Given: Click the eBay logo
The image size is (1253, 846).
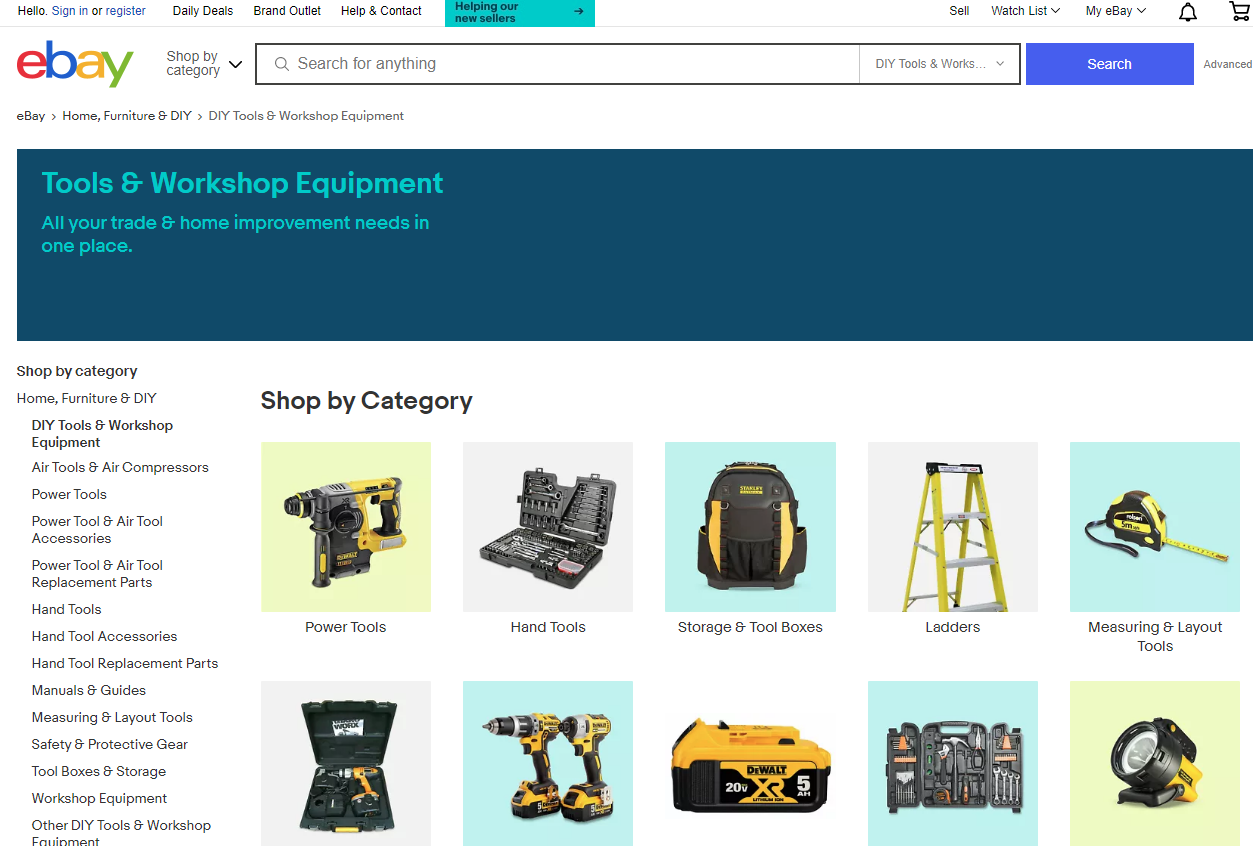Looking at the screenshot, I should point(75,64).
